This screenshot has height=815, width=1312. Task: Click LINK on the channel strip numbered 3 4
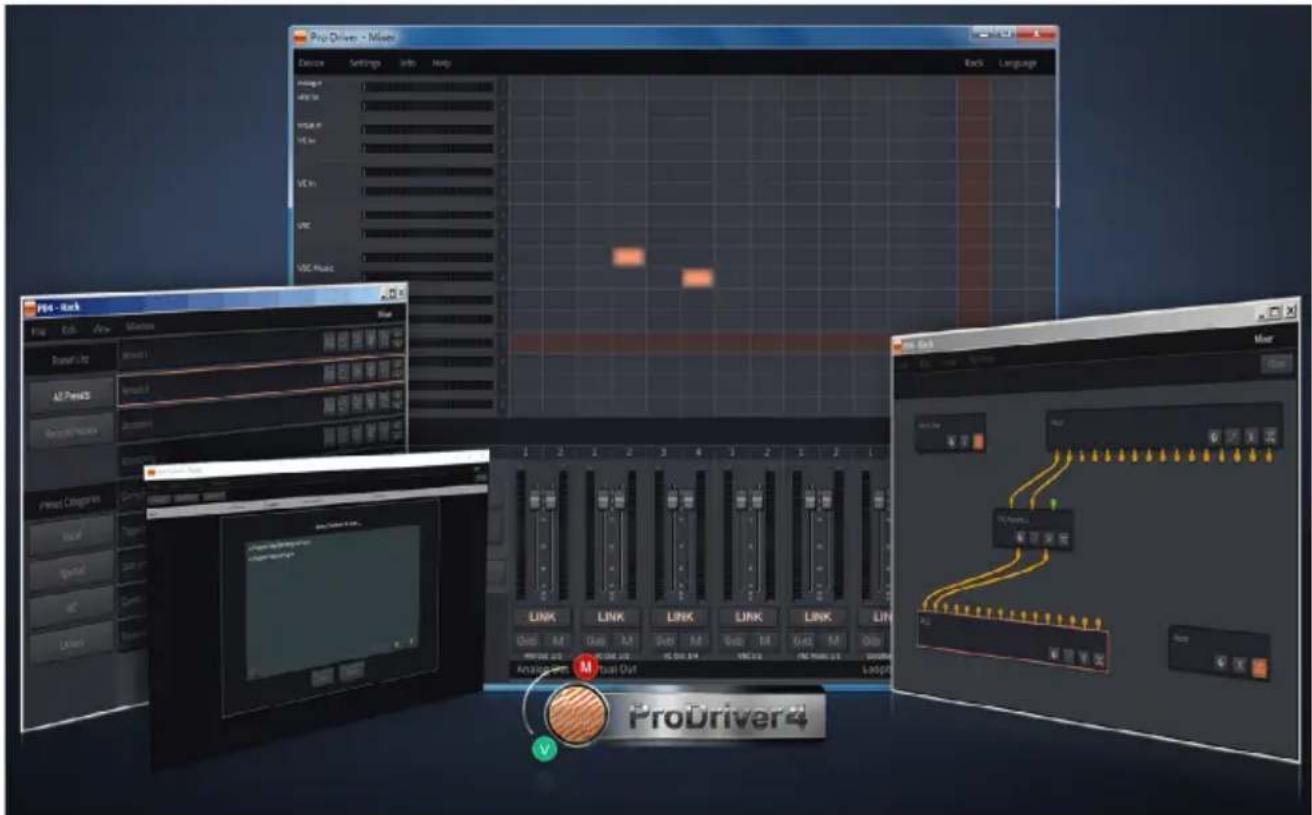(679, 617)
